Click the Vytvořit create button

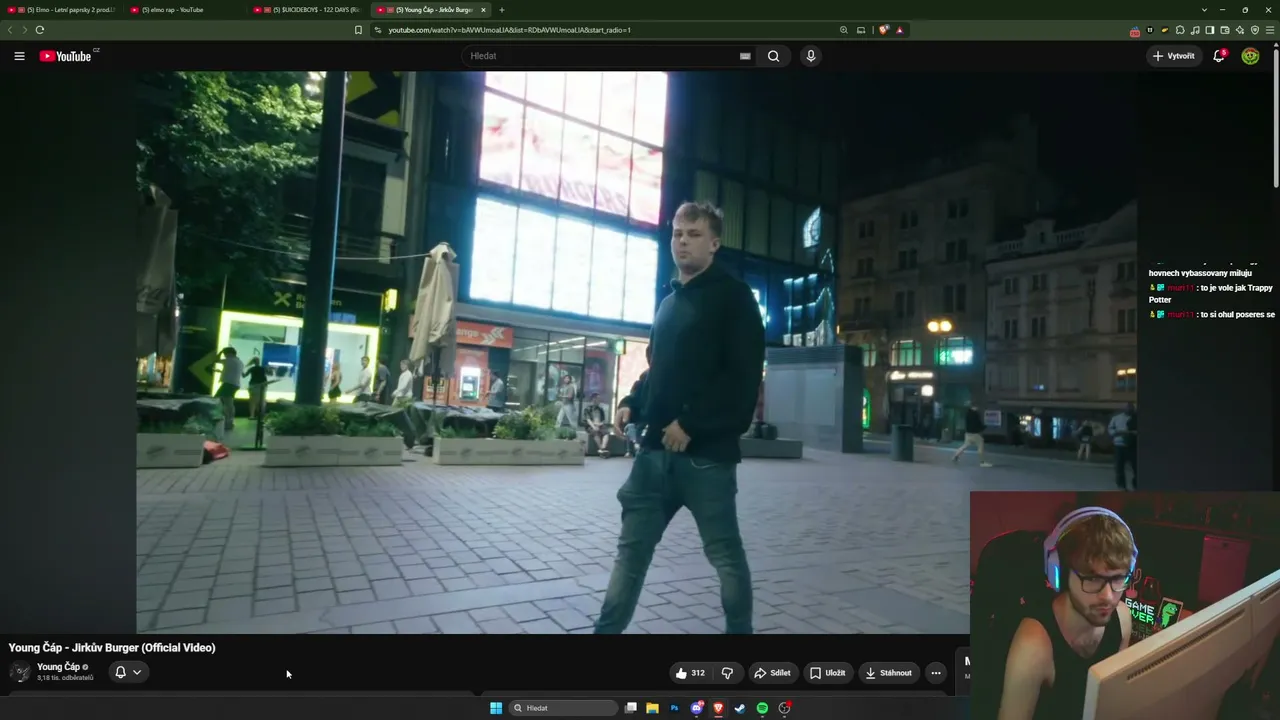[x=1174, y=56]
